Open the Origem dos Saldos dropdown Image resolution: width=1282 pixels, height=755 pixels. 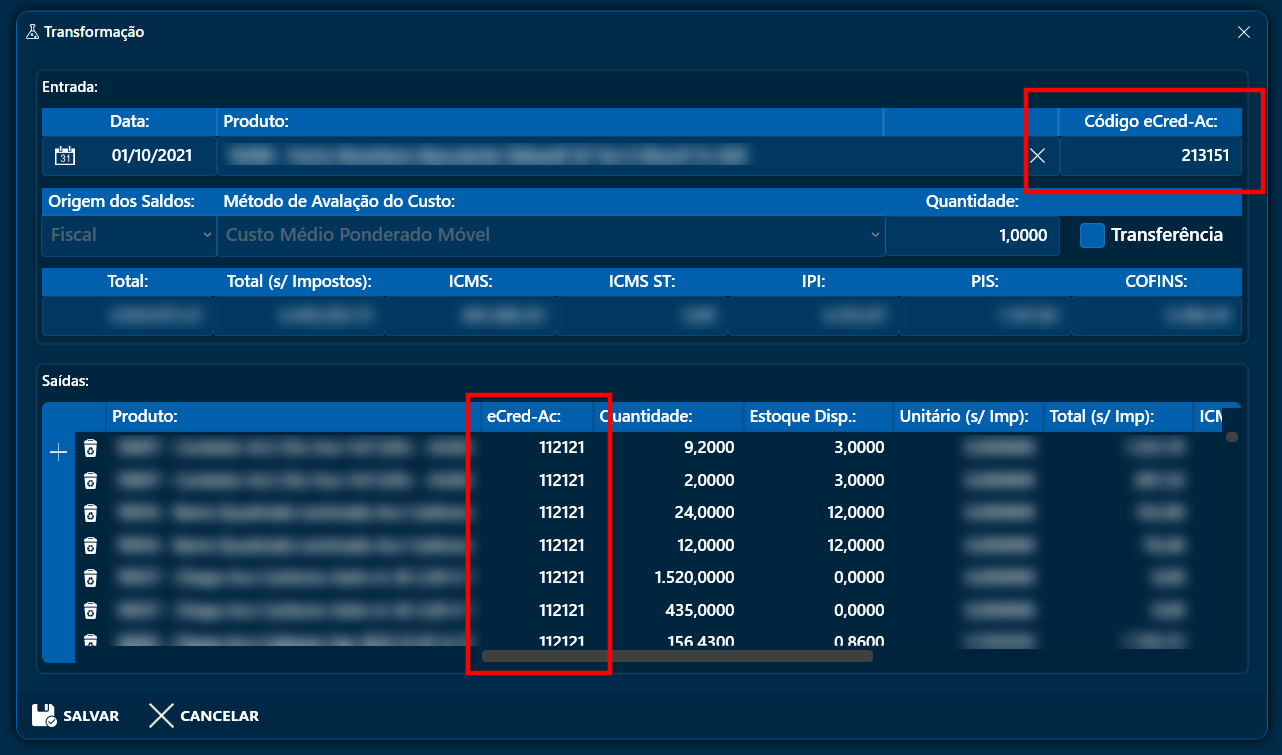point(129,236)
